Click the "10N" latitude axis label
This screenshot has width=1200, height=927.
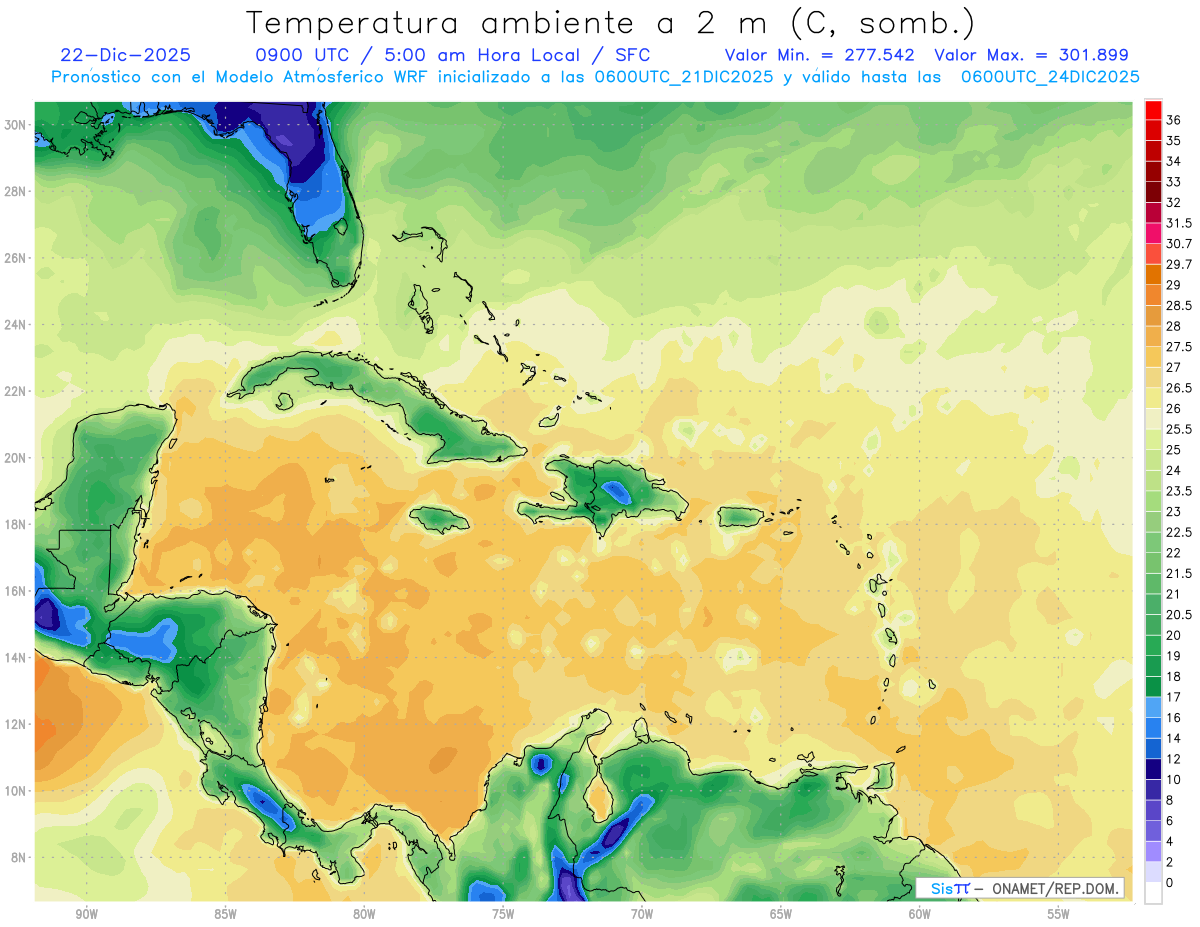pos(16,790)
